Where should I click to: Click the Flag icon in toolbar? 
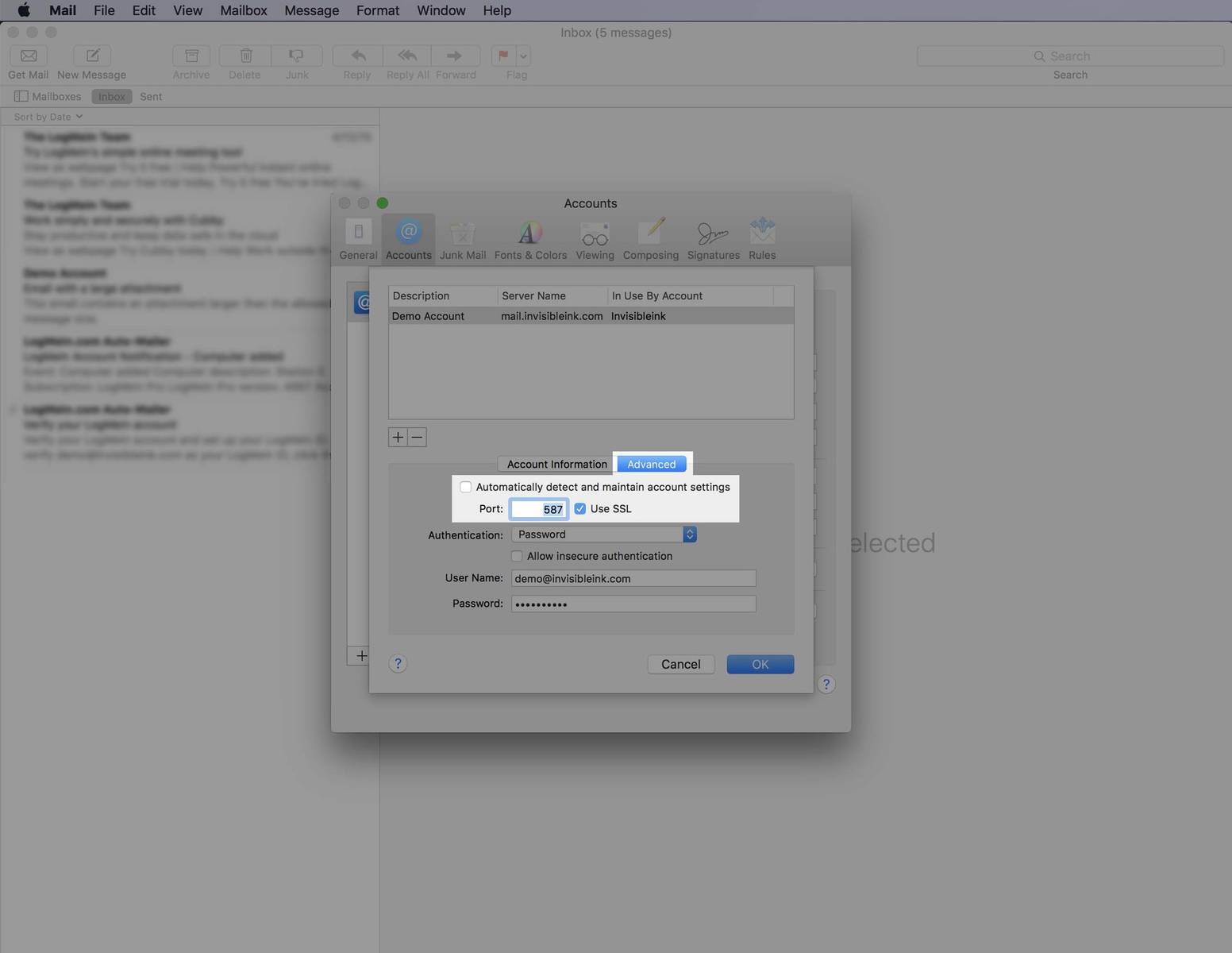503,56
